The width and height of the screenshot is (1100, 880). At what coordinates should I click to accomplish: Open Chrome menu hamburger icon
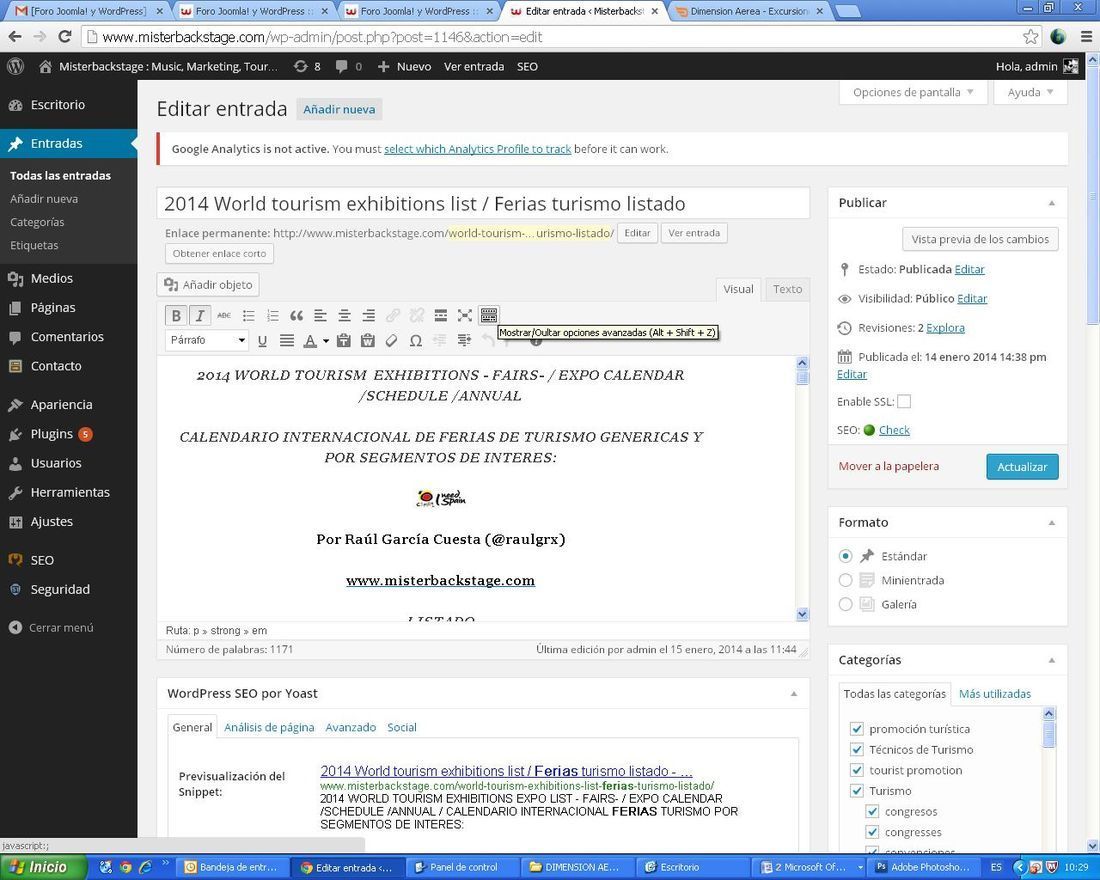click(x=1087, y=37)
